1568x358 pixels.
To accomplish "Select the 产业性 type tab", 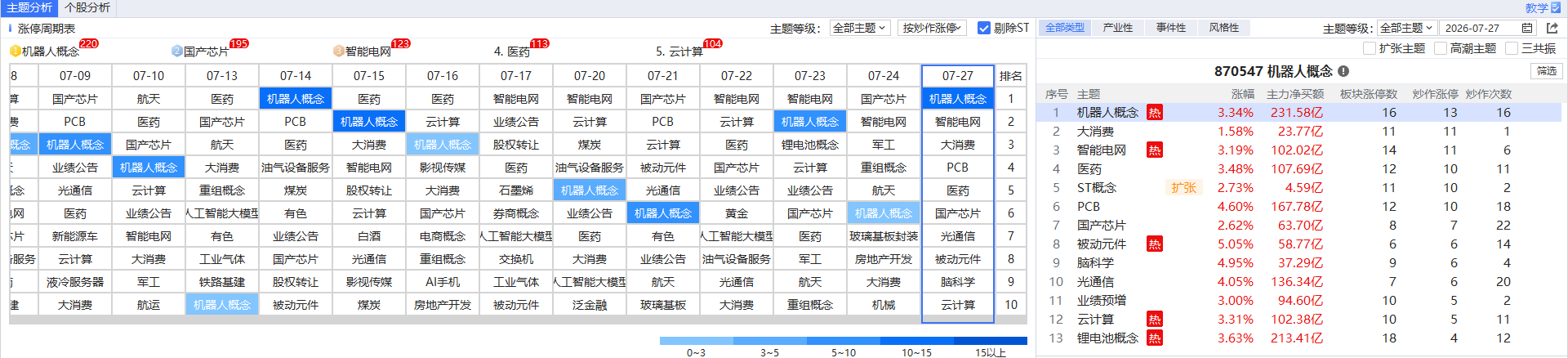I will coord(1117,28).
